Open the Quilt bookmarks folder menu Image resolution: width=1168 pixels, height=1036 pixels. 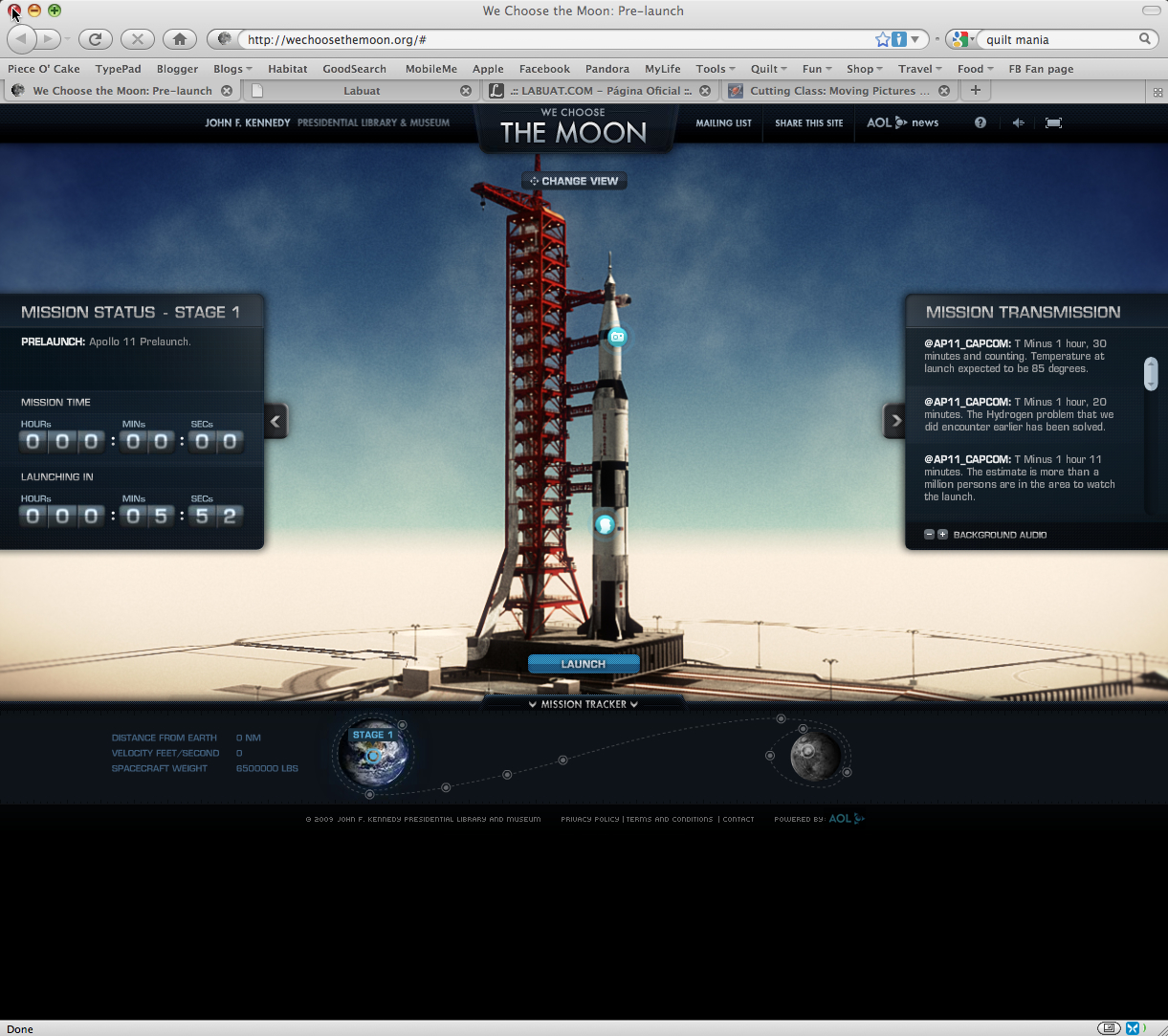coord(768,69)
